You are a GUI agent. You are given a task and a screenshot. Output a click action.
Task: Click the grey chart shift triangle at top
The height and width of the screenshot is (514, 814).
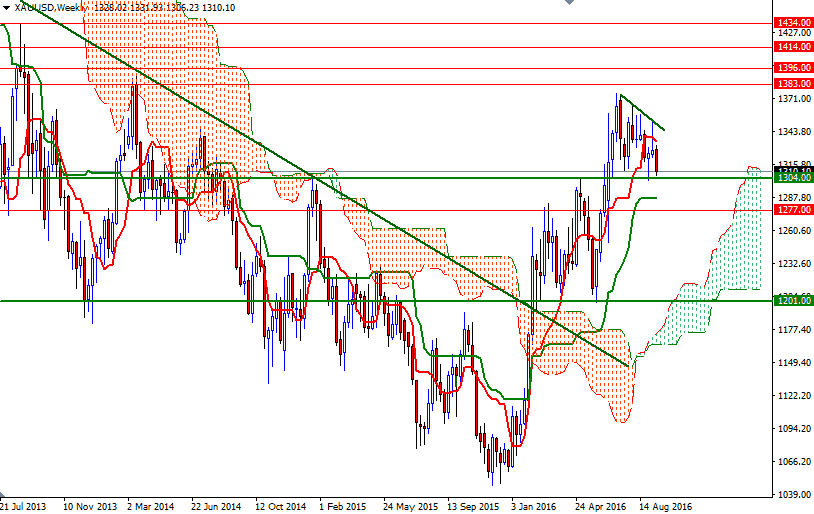point(569,2)
